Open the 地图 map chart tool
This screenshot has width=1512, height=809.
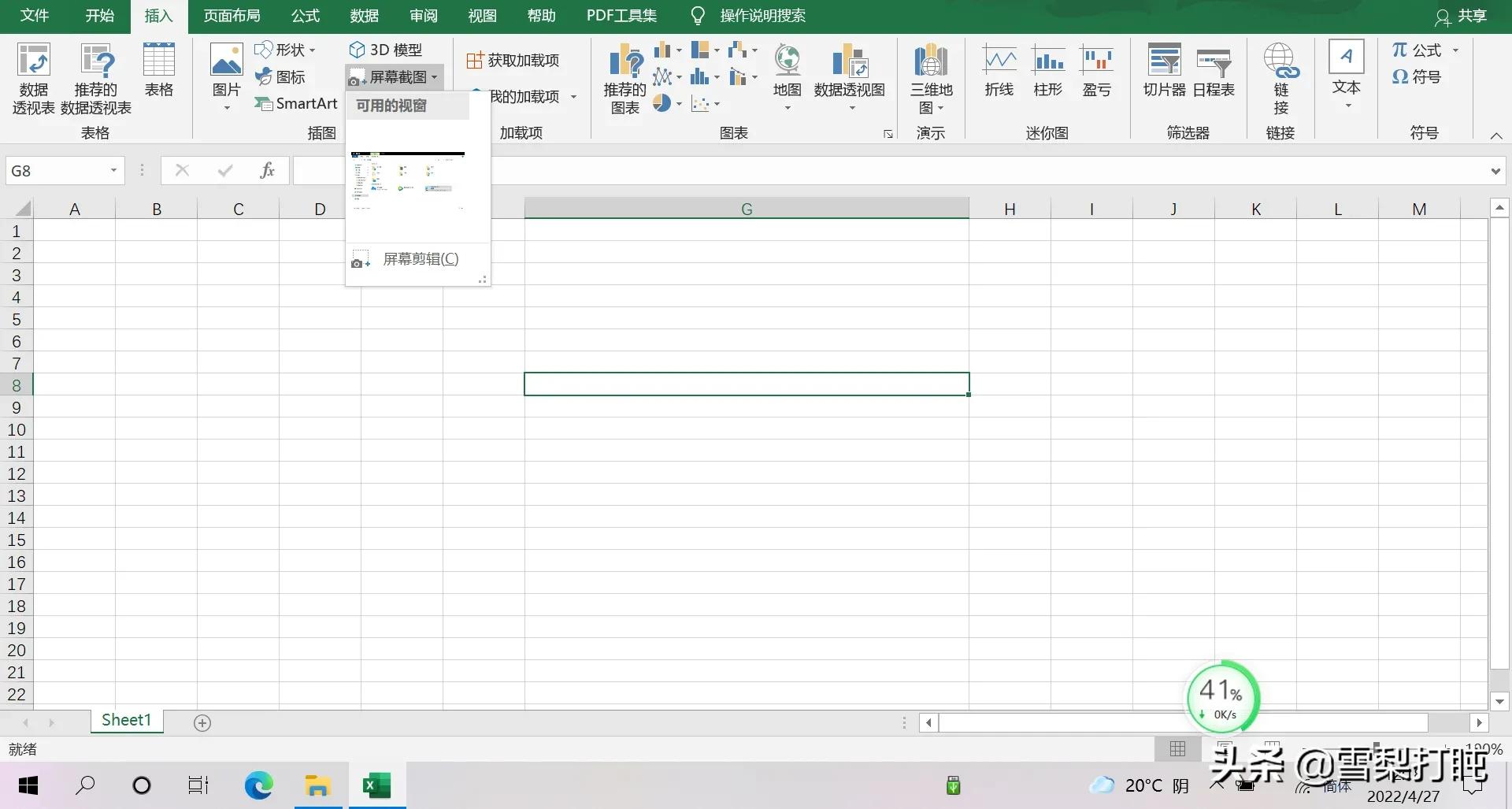click(x=785, y=71)
